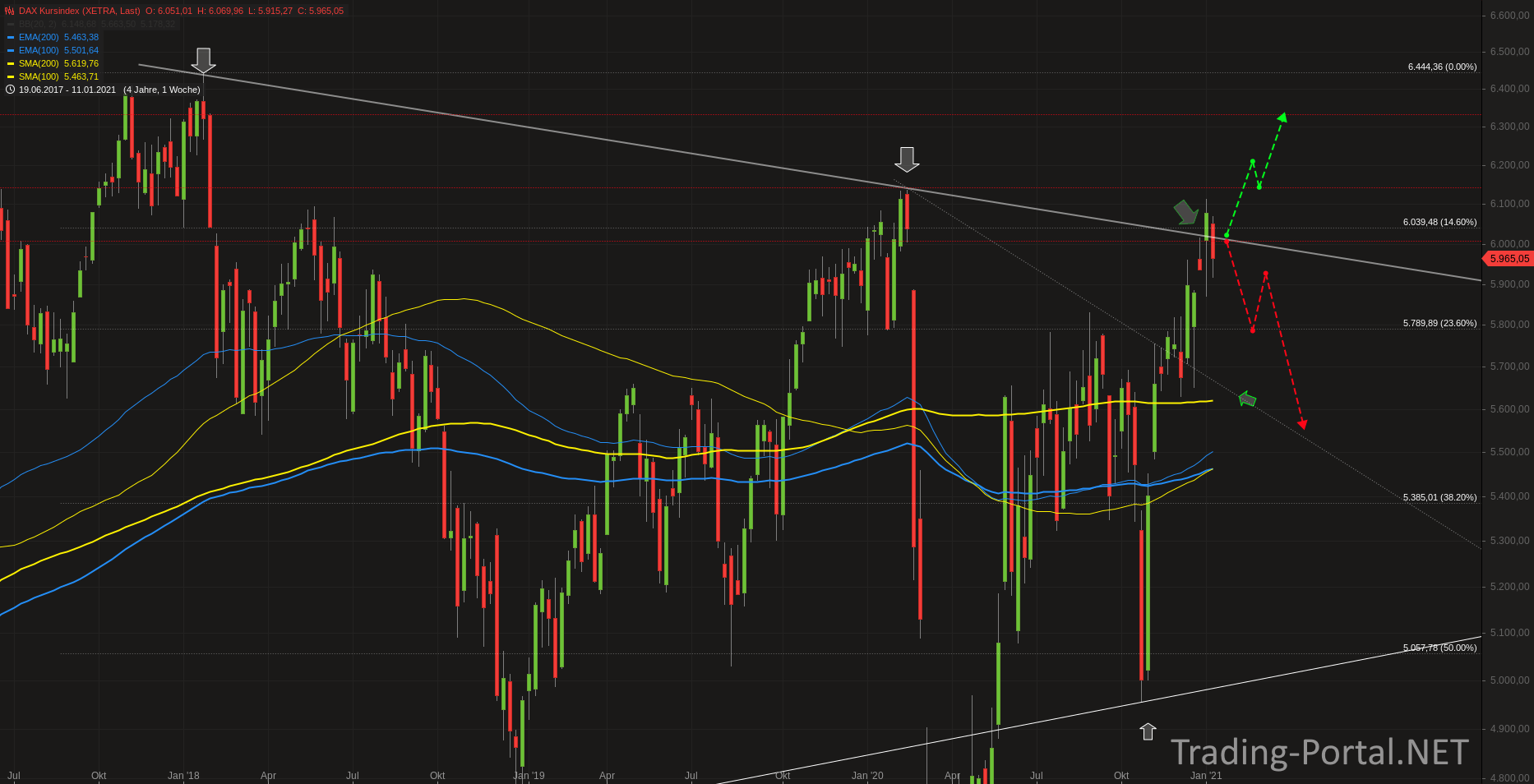The height and width of the screenshot is (784, 1534).
Task: Open the DAX Kursindex (XETRA, Last) title
Action: point(80,11)
